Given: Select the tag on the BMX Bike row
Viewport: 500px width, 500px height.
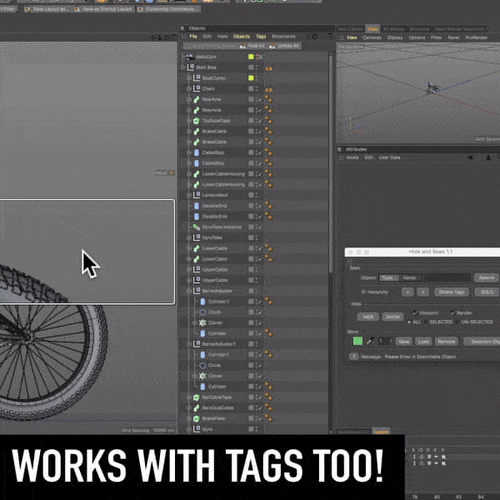Looking at the screenshot, I should point(269,68).
